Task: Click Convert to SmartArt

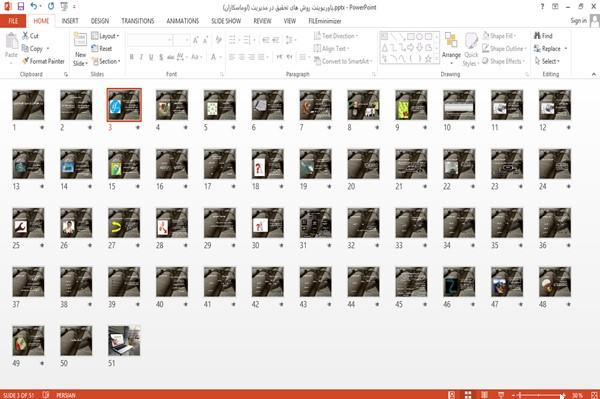Action: (x=343, y=61)
